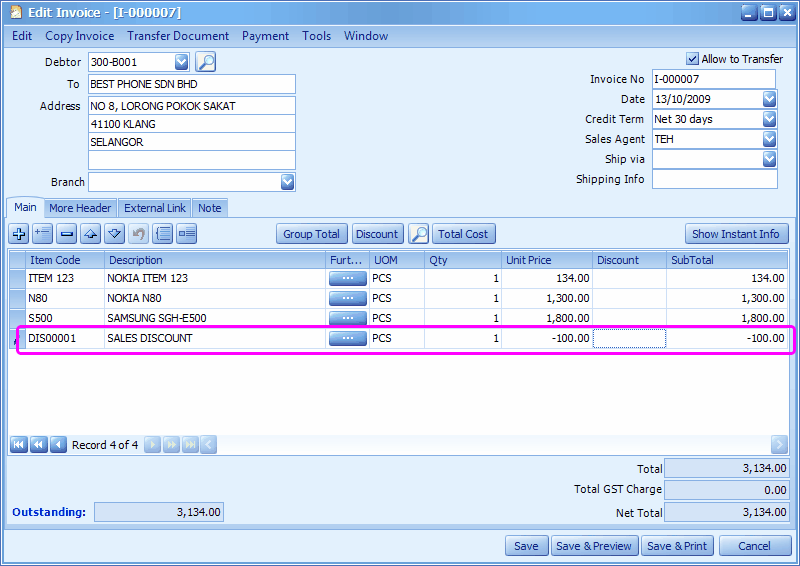Click the Save & Preview button
The height and width of the screenshot is (566, 800).
(x=594, y=546)
